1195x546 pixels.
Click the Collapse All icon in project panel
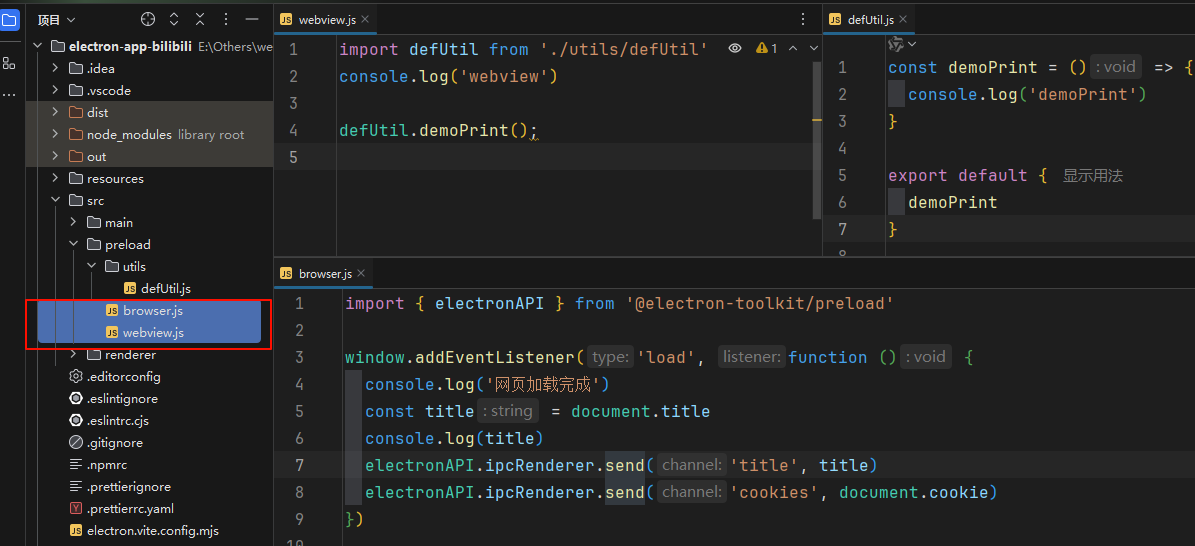[x=200, y=19]
